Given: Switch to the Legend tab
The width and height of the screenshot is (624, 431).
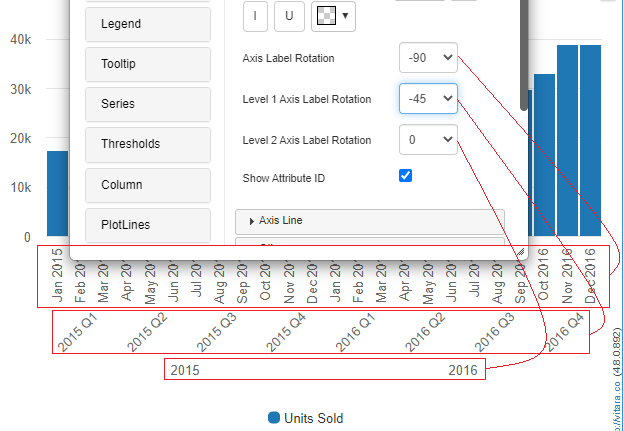Looking at the screenshot, I should tap(148, 24).
